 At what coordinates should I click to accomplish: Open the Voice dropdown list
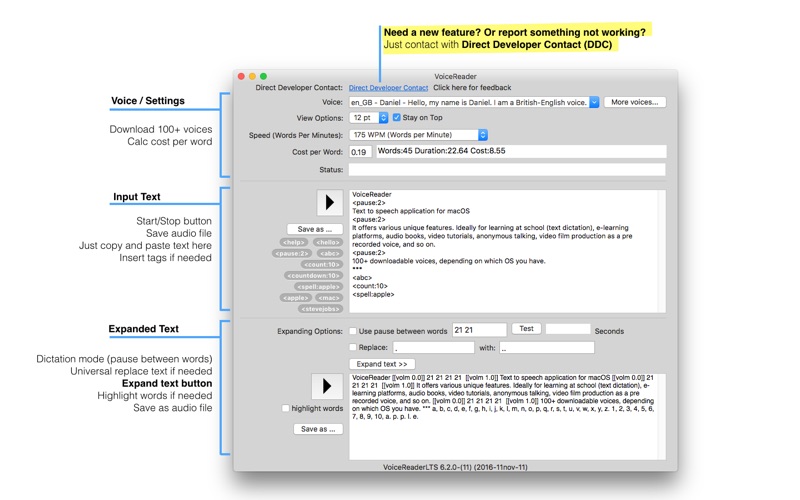point(594,103)
